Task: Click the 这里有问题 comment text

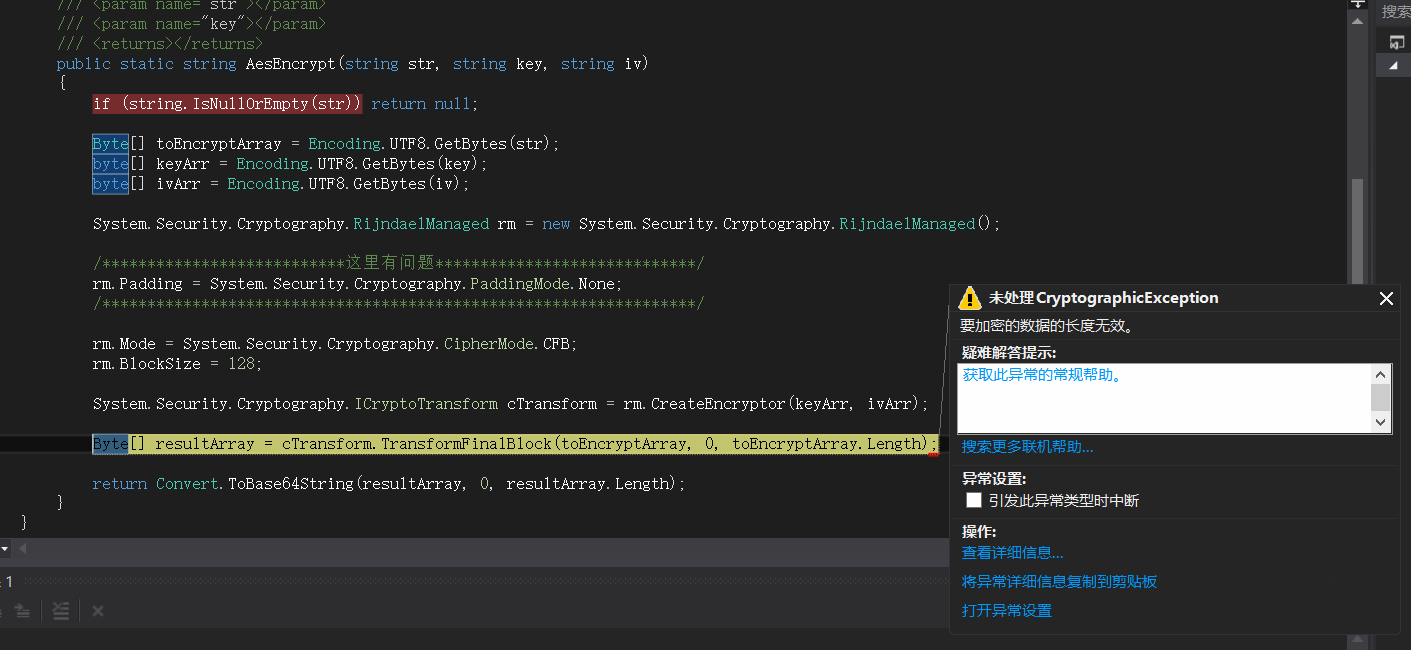Action: coord(390,263)
